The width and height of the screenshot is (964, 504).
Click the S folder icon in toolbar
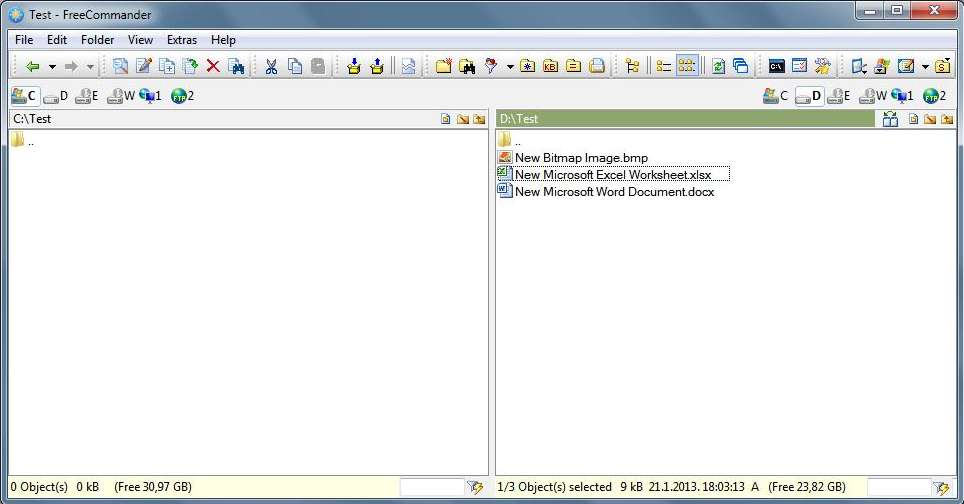pyautogui.click(x=942, y=66)
